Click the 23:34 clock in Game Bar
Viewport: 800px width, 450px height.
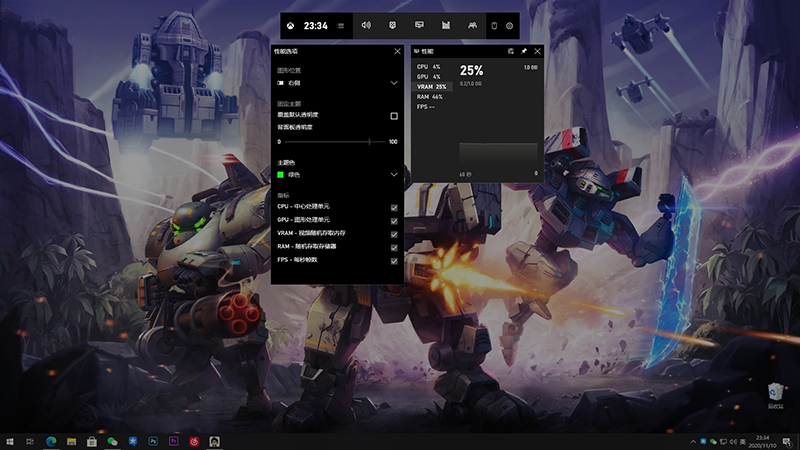pos(315,26)
